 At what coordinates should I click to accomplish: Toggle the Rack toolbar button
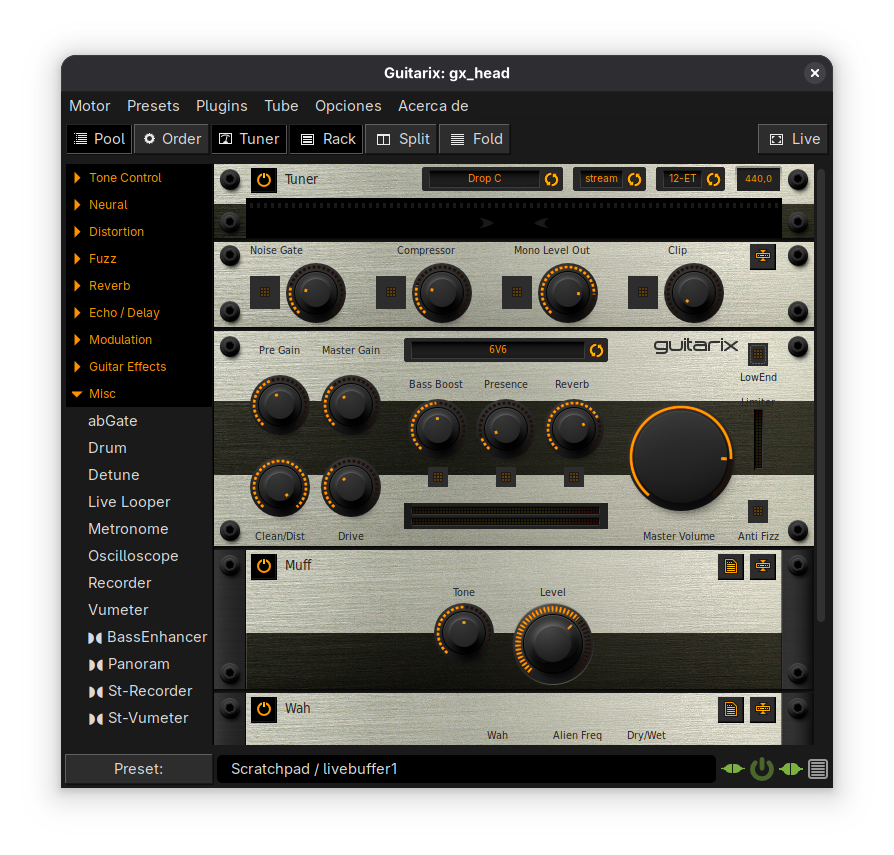point(326,139)
